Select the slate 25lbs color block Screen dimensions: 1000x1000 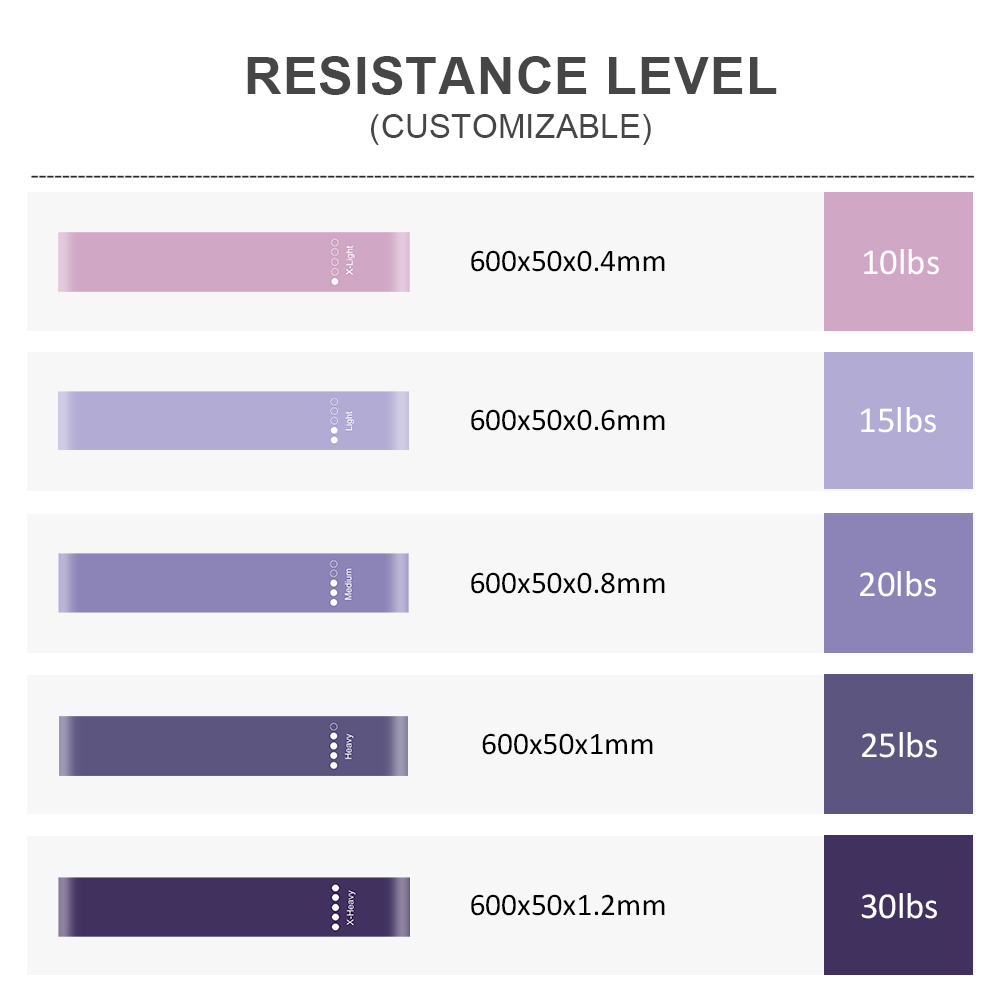[898, 744]
